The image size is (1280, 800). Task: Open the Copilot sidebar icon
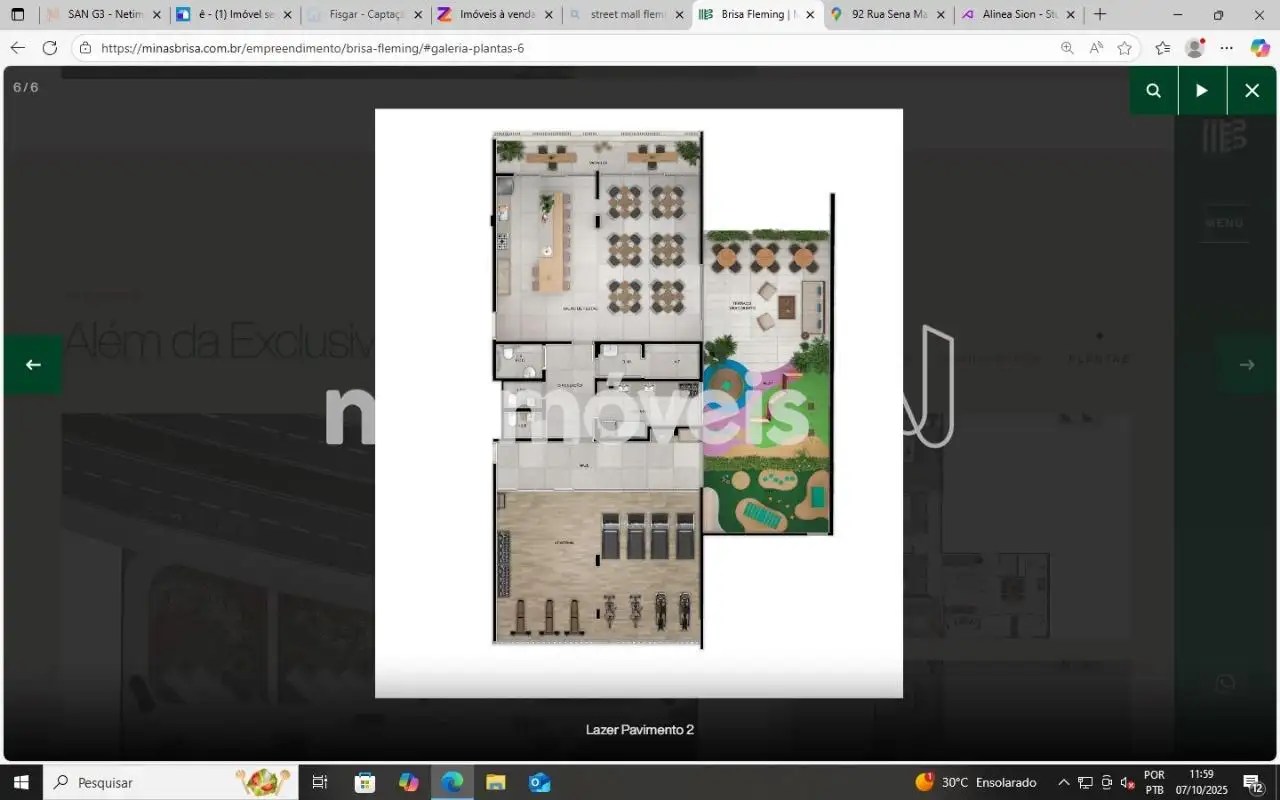click(x=1260, y=48)
